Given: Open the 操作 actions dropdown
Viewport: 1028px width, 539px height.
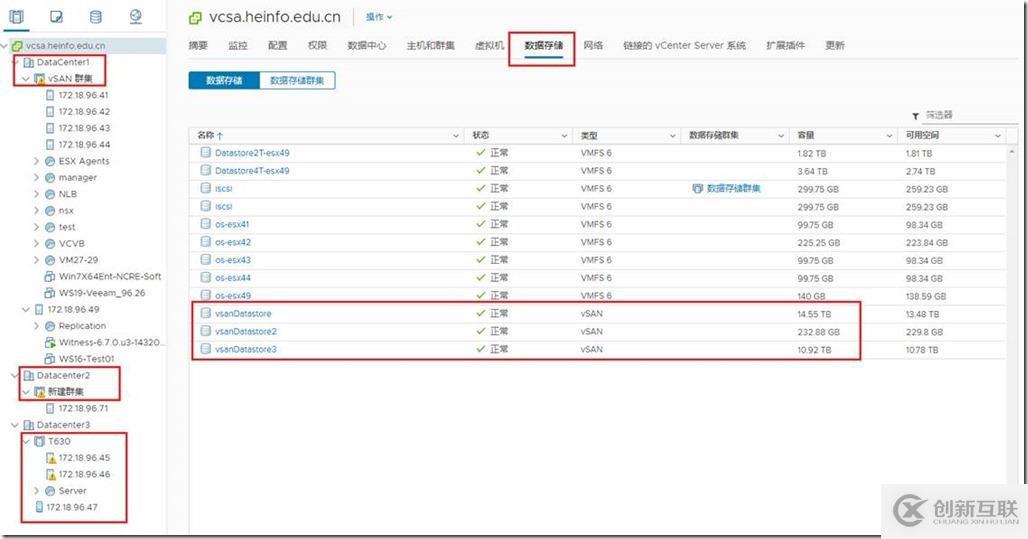Looking at the screenshot, I should tap(379, 17).
